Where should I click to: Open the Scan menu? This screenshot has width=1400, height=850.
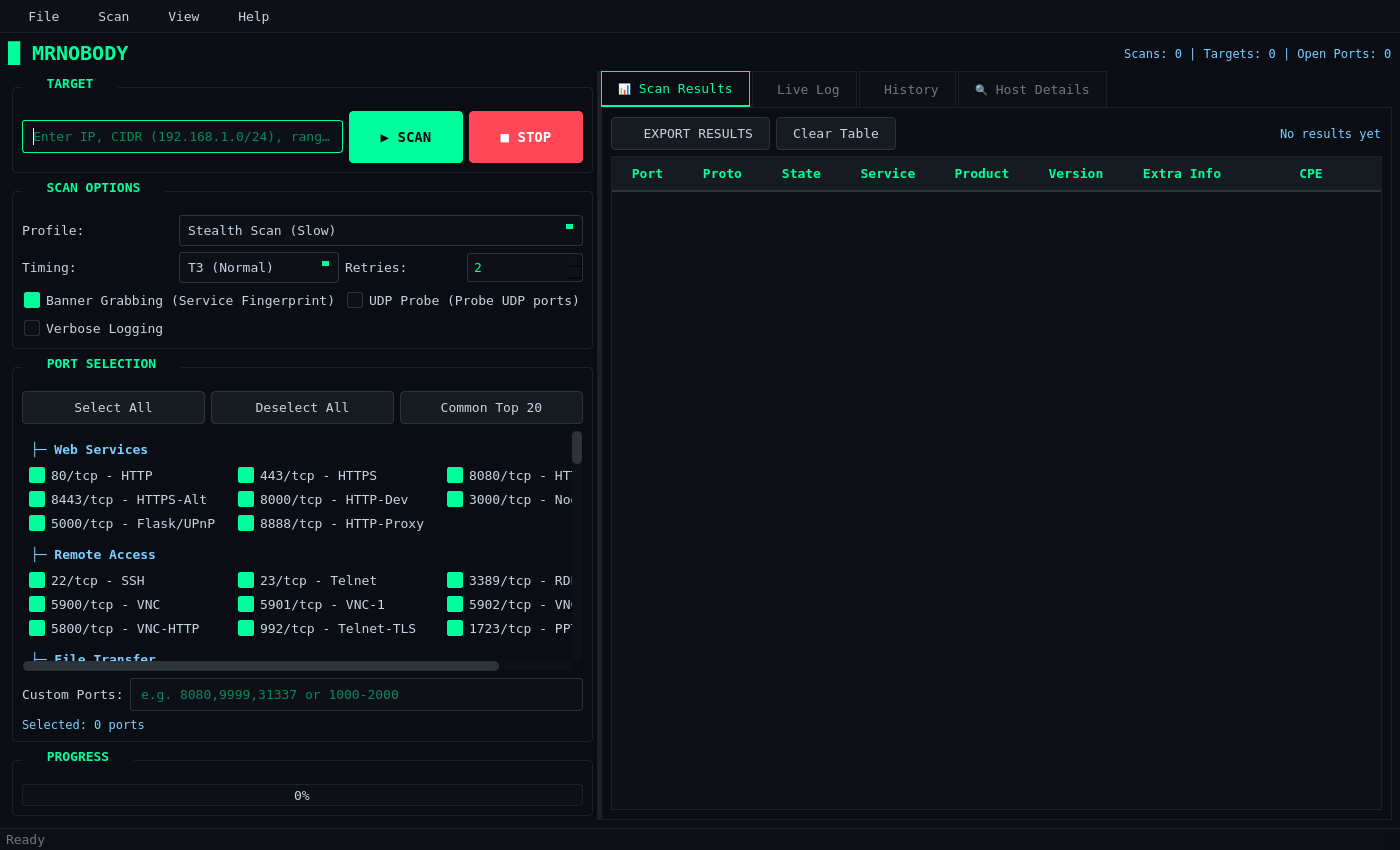(114, 16)
